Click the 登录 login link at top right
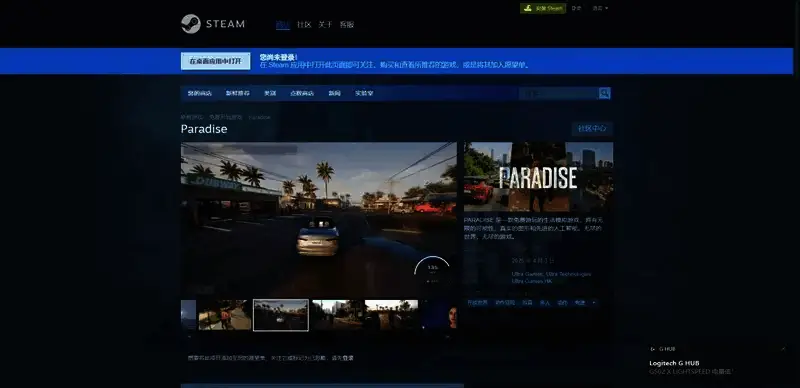Screen dimensions: 800x388 pos(577,8)
